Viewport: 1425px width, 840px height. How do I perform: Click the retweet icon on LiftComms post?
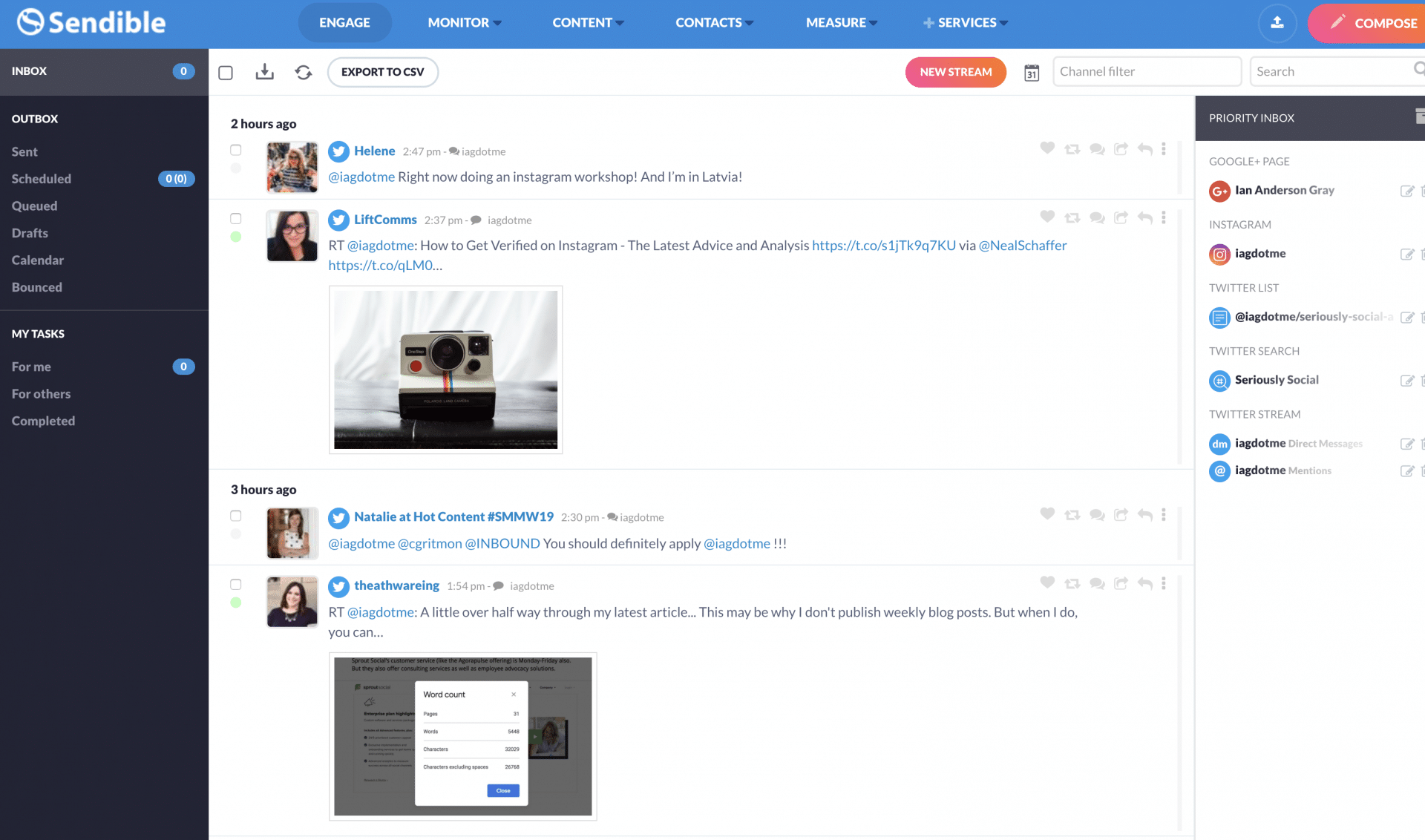point(1071,218)
